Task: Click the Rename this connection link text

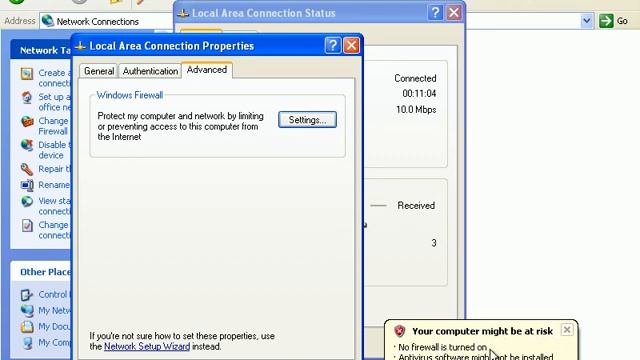Action: tap(54, 185)
